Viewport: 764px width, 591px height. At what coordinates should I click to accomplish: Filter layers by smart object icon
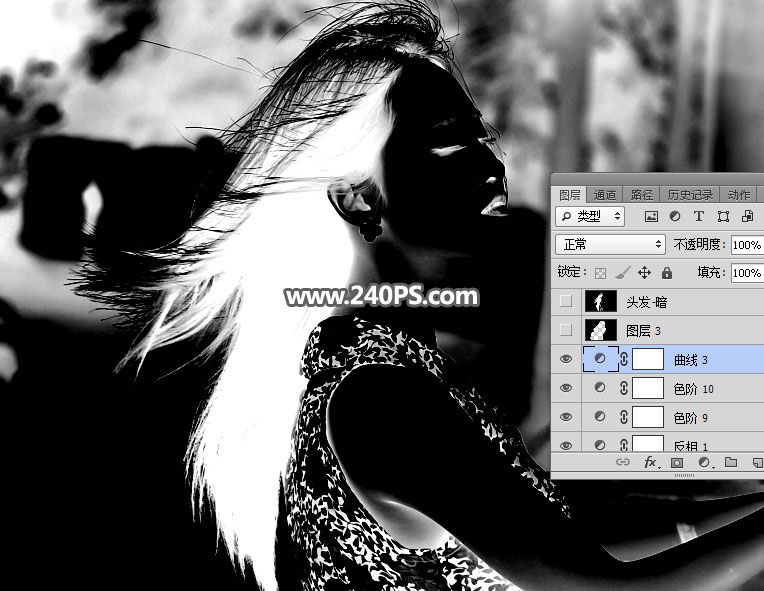tap(747, 216)
